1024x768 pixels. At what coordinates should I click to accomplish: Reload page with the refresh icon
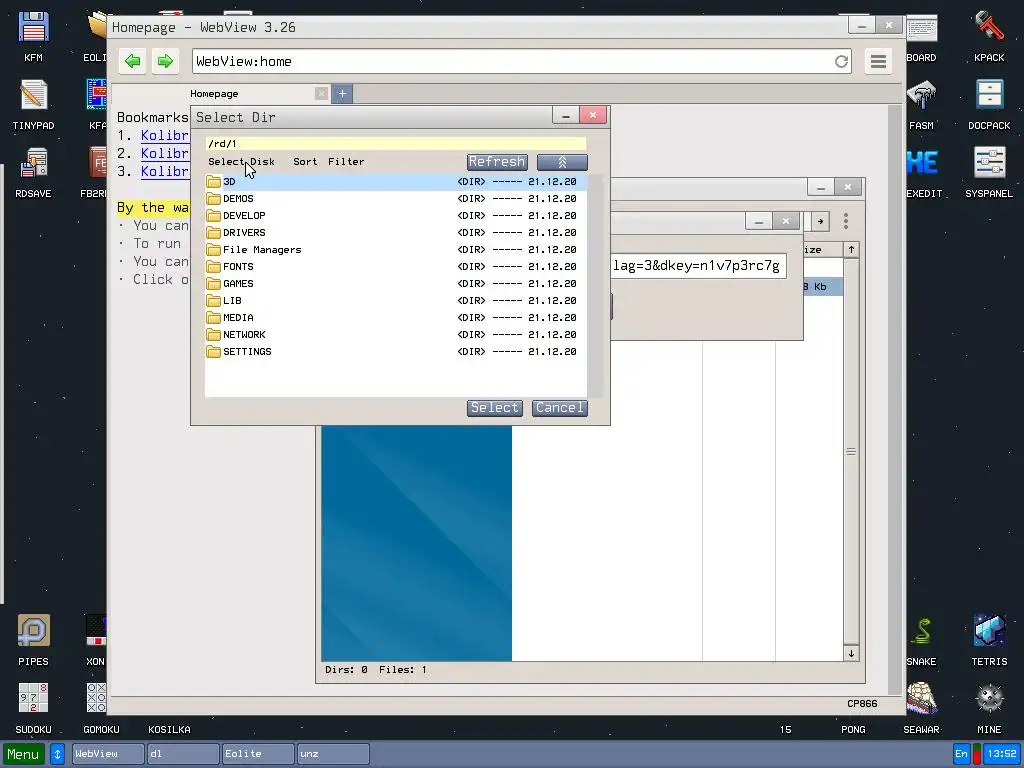point(841,61)
